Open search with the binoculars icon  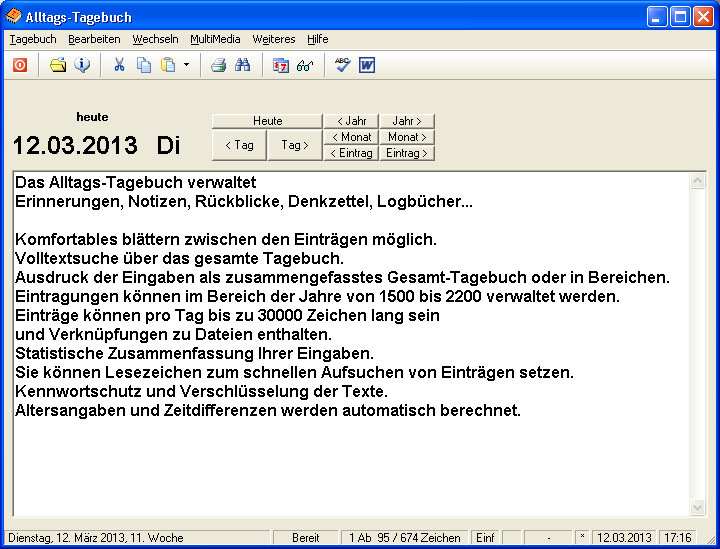coord(242,65)
